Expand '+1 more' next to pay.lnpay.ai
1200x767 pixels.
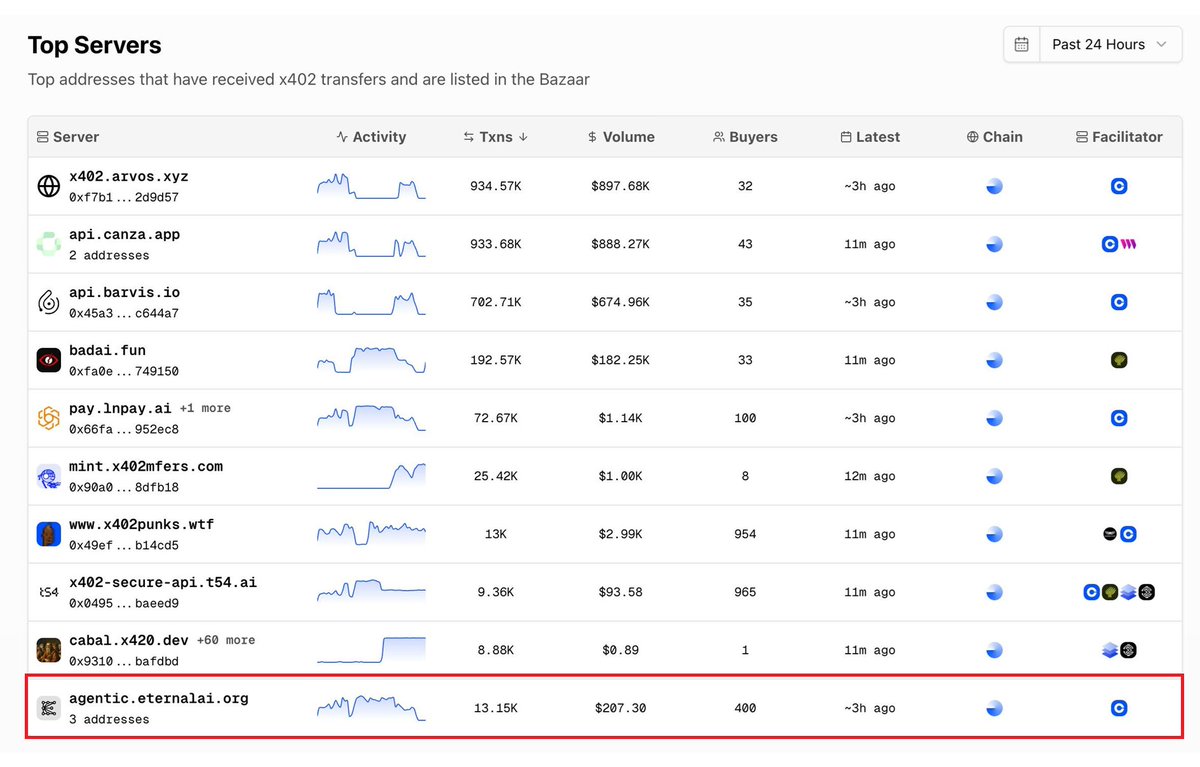tap(205, 408)
